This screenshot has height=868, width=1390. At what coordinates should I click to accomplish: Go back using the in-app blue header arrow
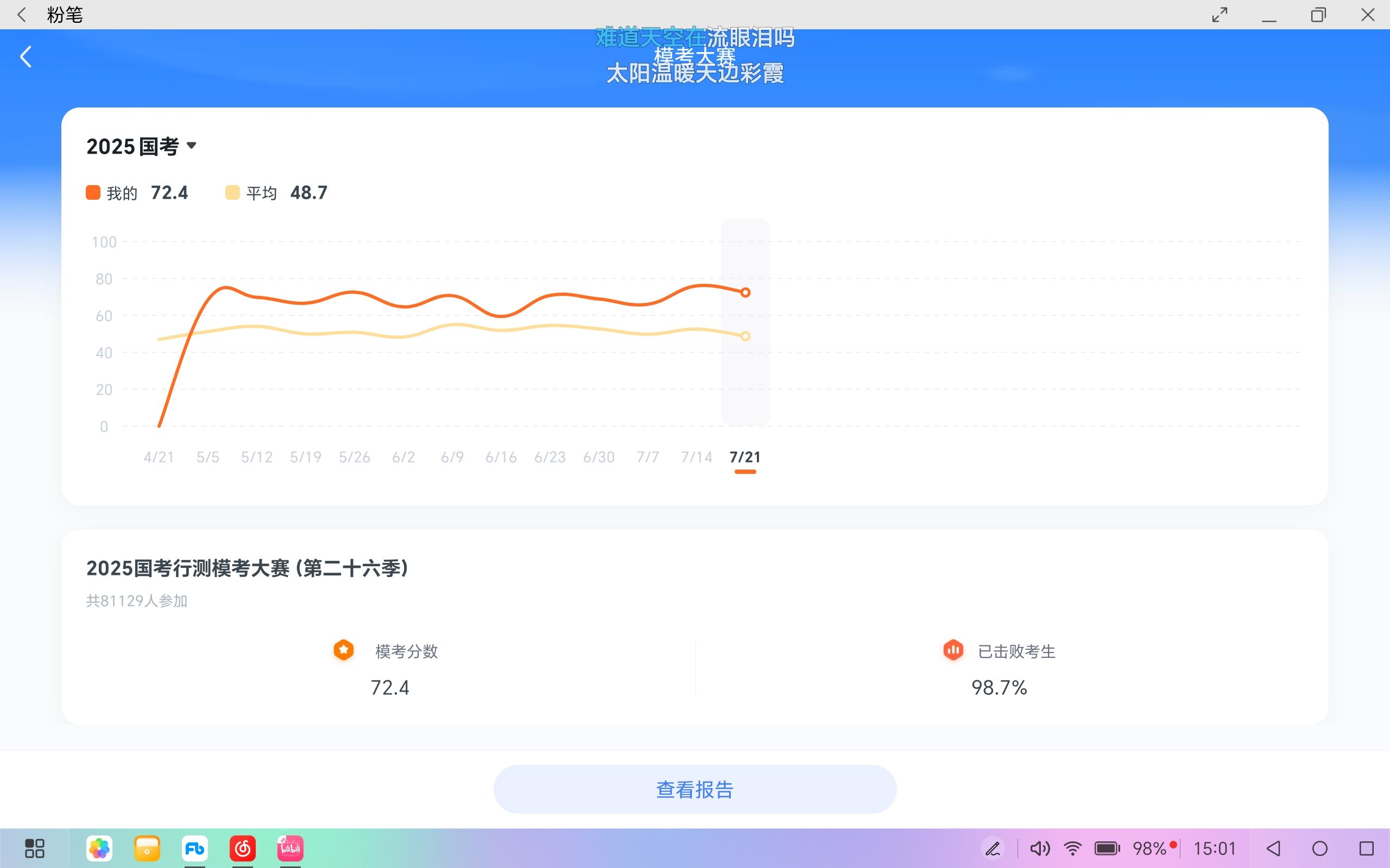pos(26,57)
